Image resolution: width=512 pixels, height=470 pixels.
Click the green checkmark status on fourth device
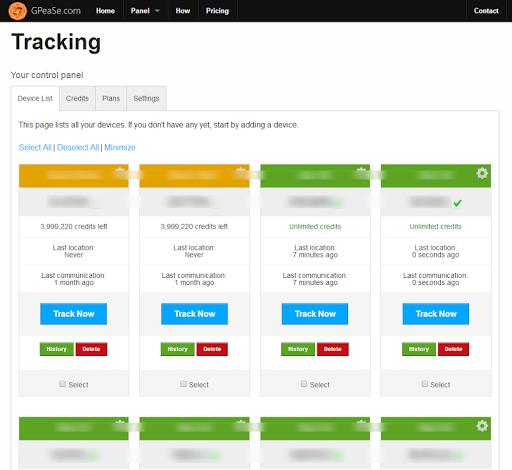pyautogui.click(x=458, y=203)
